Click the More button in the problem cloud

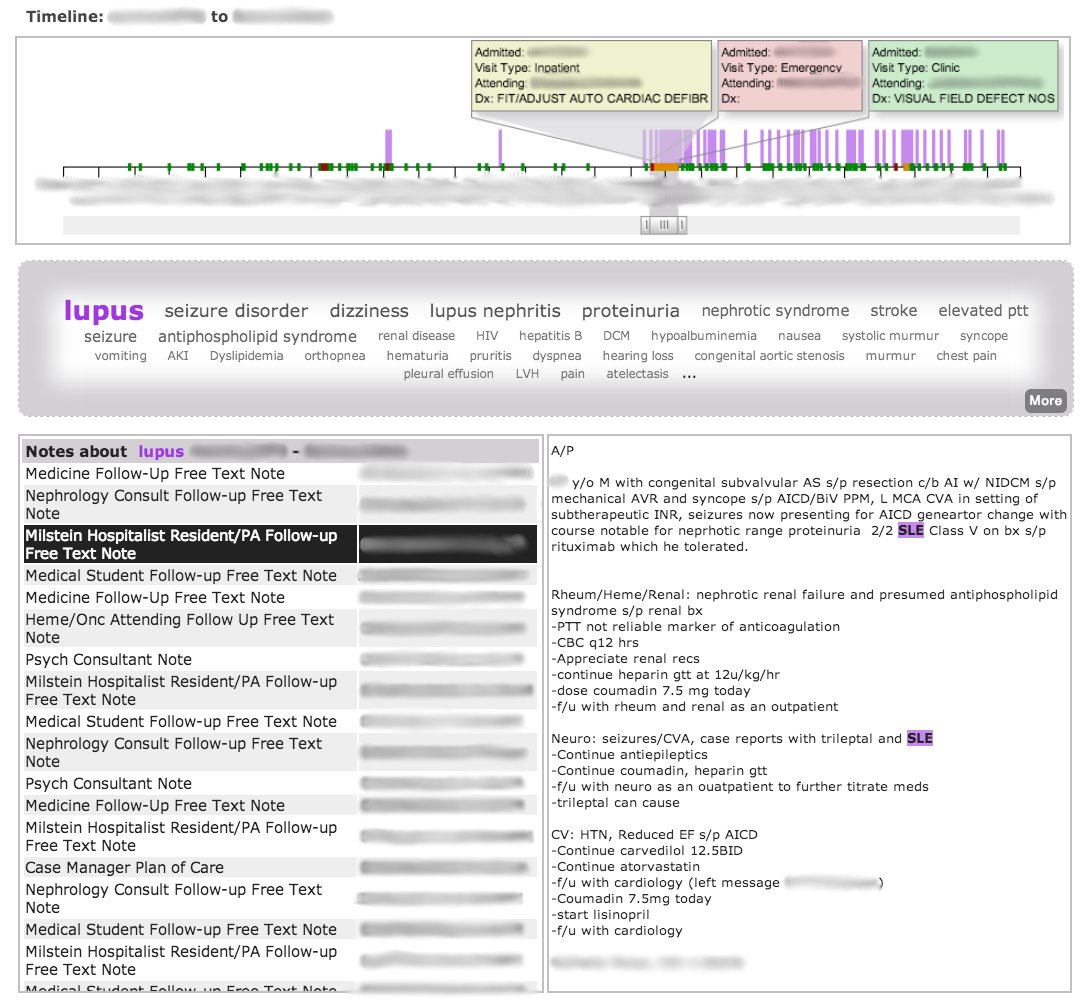coord(1045,400)
